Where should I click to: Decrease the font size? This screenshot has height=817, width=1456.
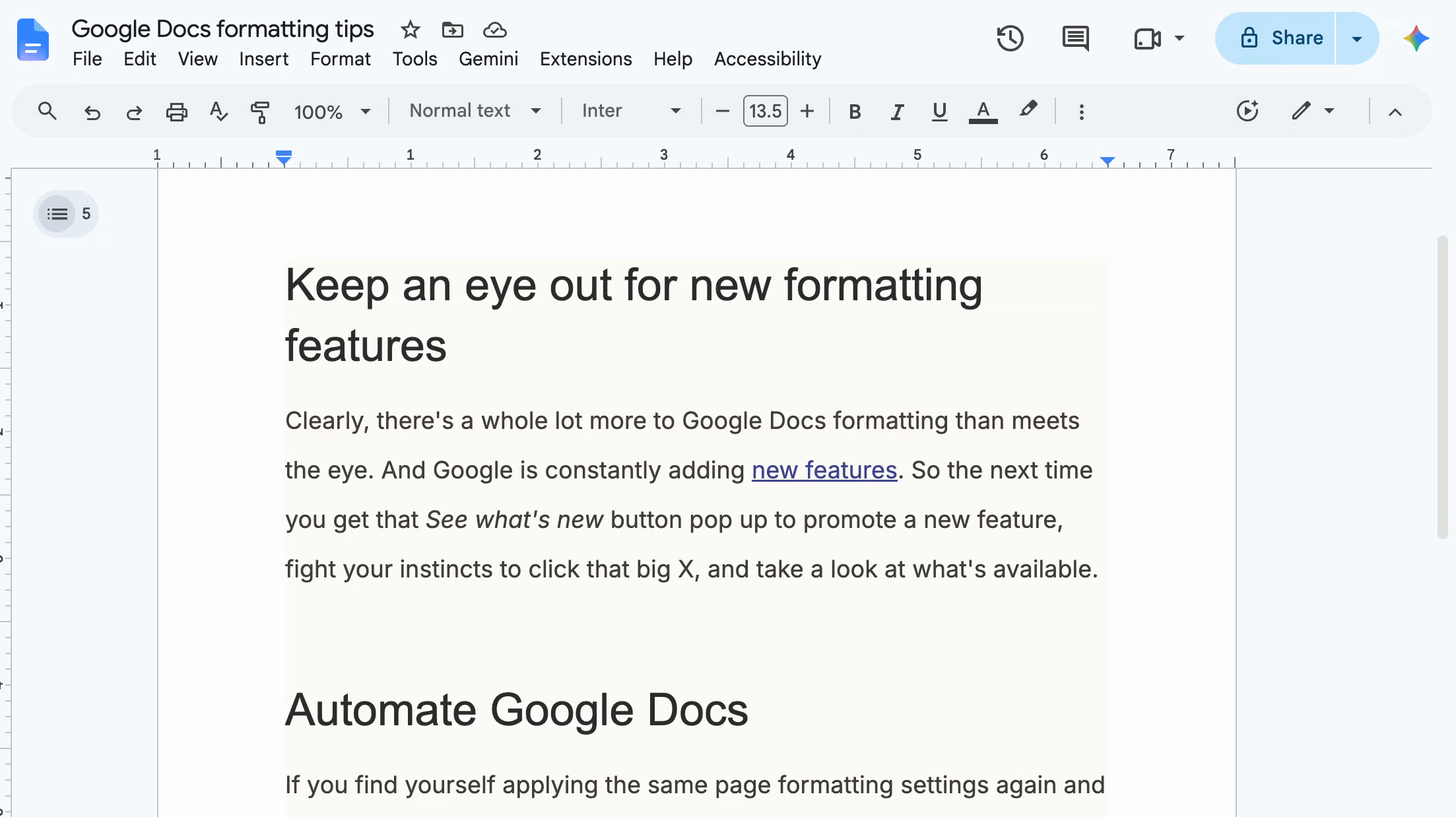coord(722,112)
